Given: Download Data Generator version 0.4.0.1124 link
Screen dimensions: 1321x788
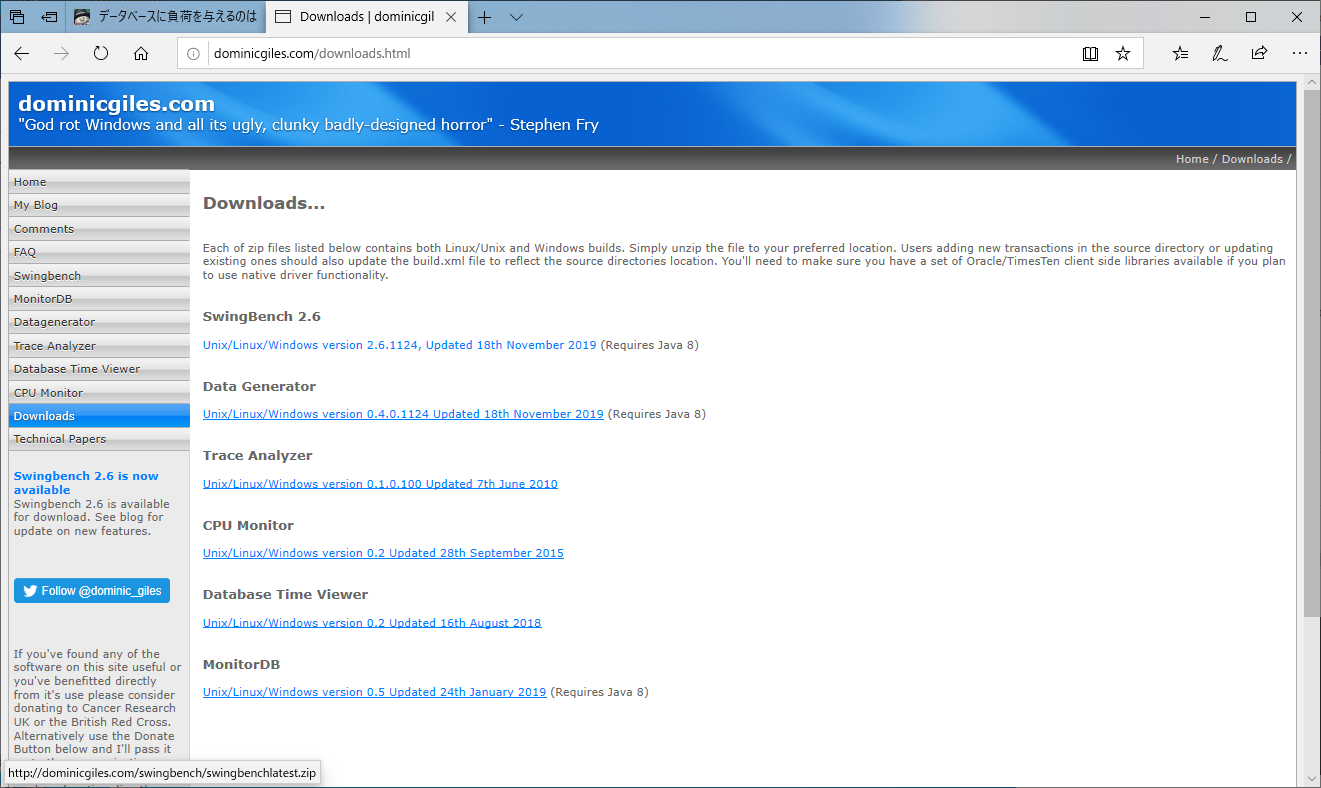Looking at the screenshot, I should [403, 414].
